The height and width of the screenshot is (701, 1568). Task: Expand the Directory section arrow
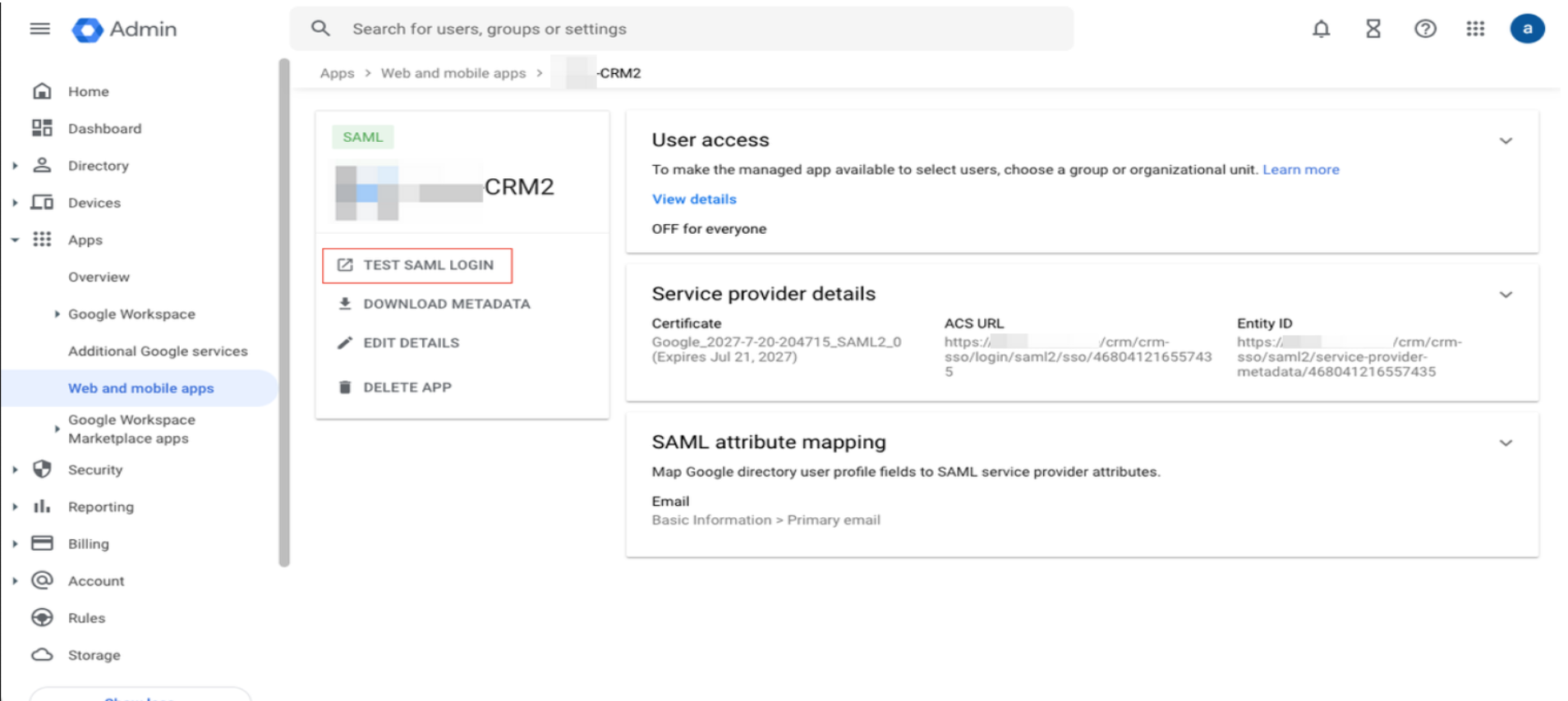15,166
